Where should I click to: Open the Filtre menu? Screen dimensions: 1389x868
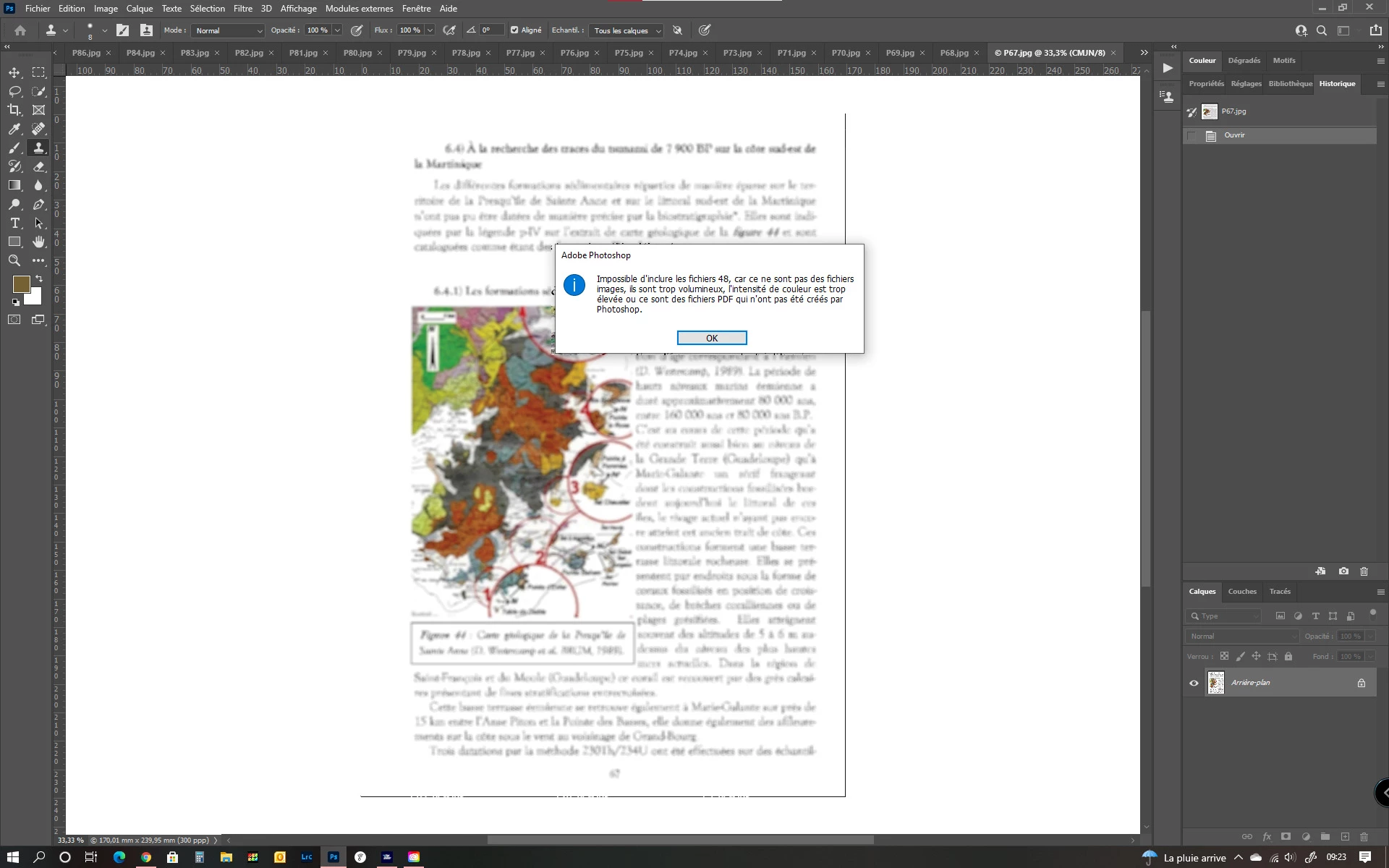click(x=242, y=9)
